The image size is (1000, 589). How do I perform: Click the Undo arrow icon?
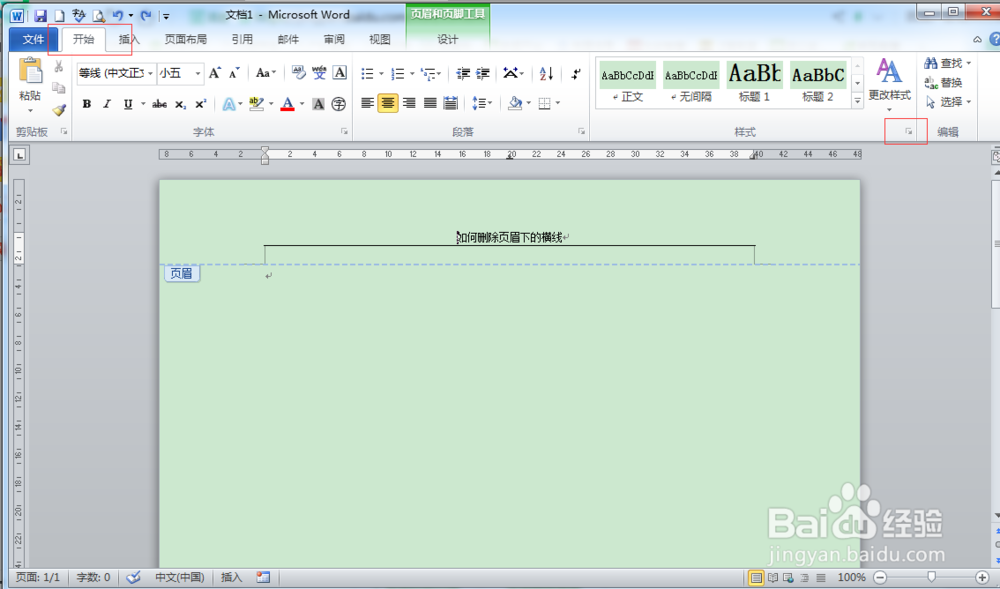(x=117, y=15)
